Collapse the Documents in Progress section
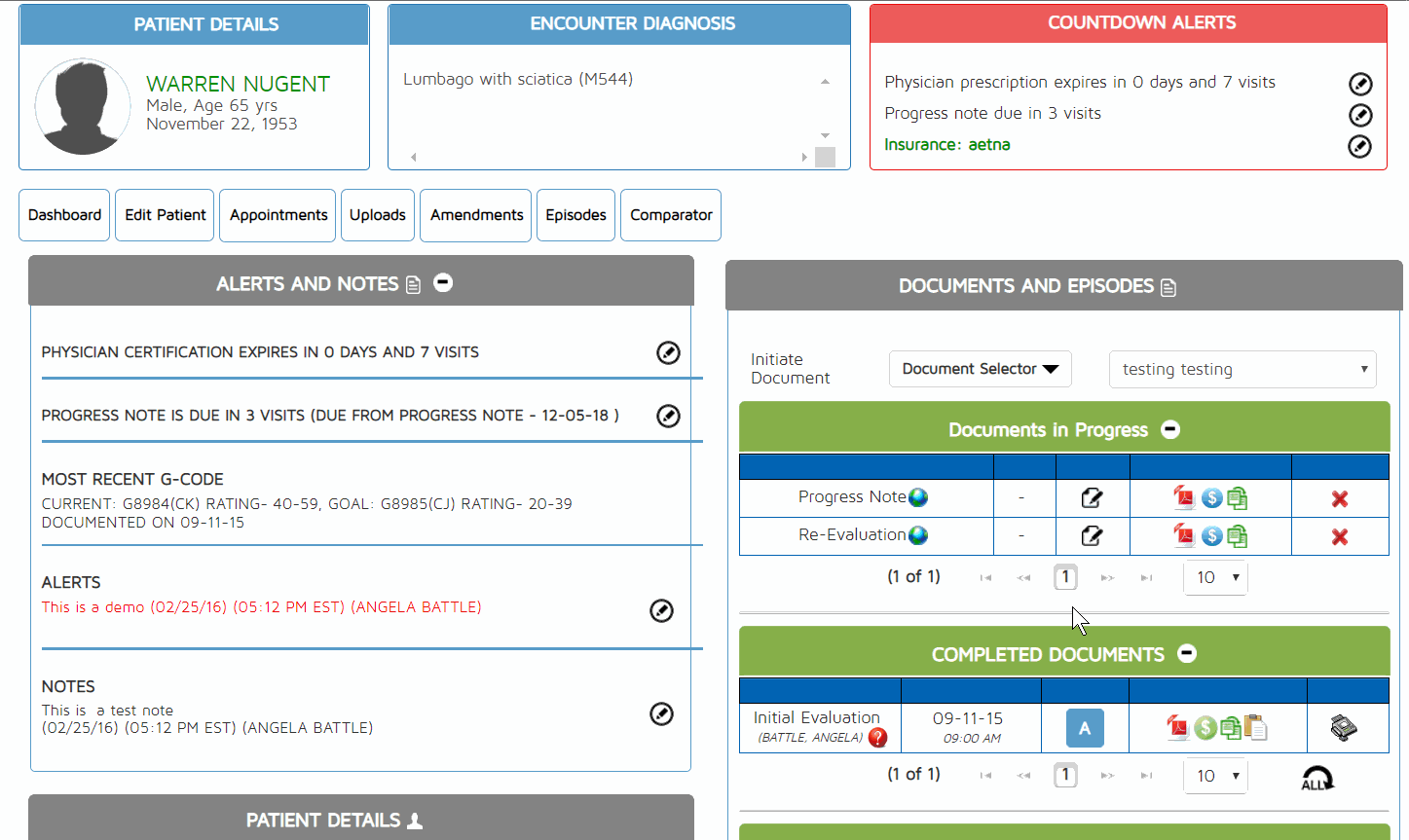The width and height of the screenshot is (1409, 840). tap(1170, 429)
